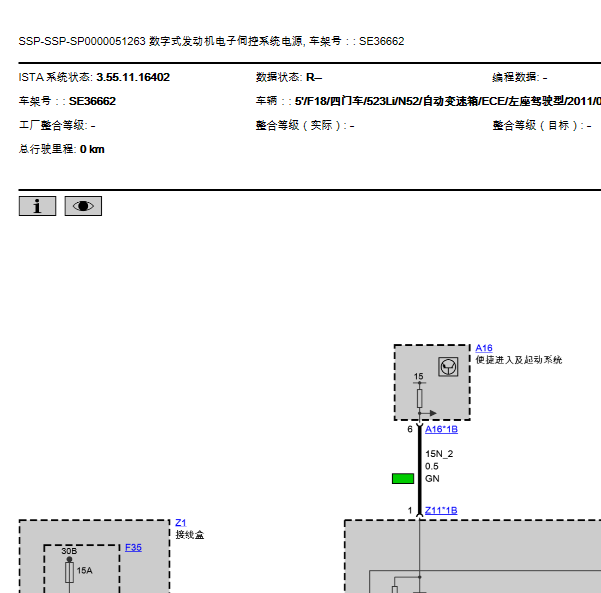This screenshot has height=593, width=601.
Task: Click the 便捷进入及起动系统 label
Action: pyautogui.click(x=519, y=360)
